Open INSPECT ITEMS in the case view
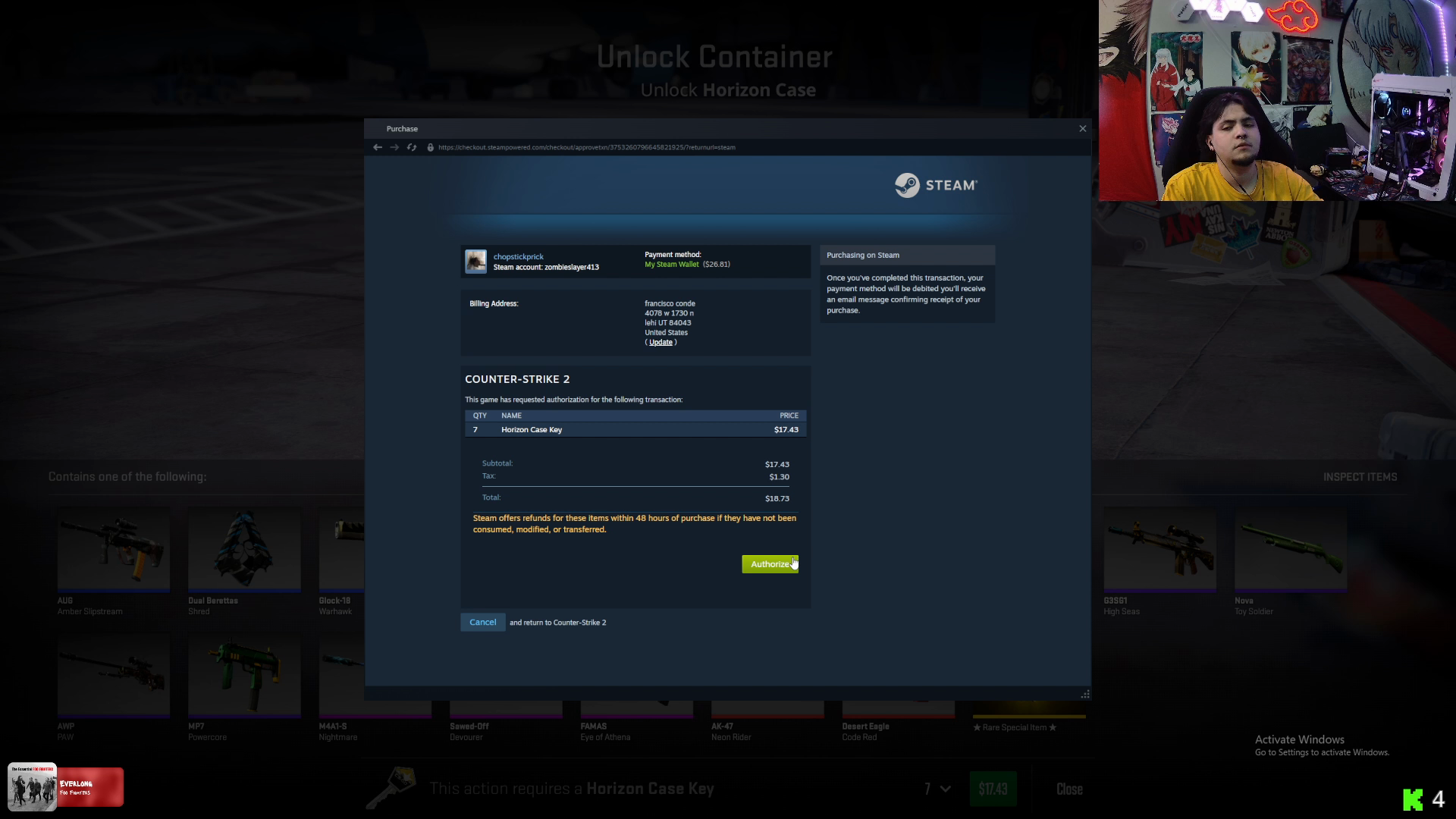The width and height of the screenshot is (1456, 819). pos(1360,477)
